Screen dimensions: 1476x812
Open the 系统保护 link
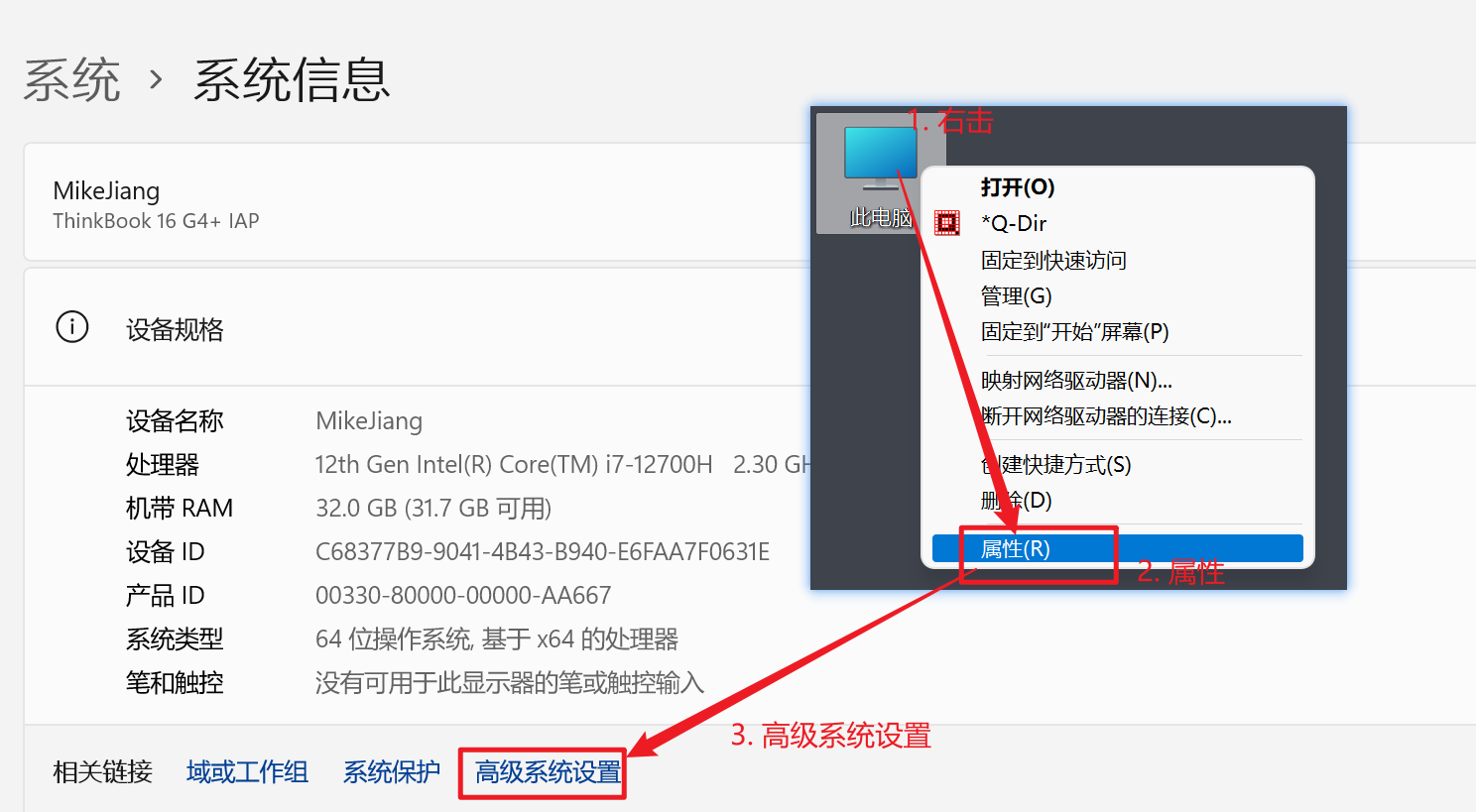[391, 772]
